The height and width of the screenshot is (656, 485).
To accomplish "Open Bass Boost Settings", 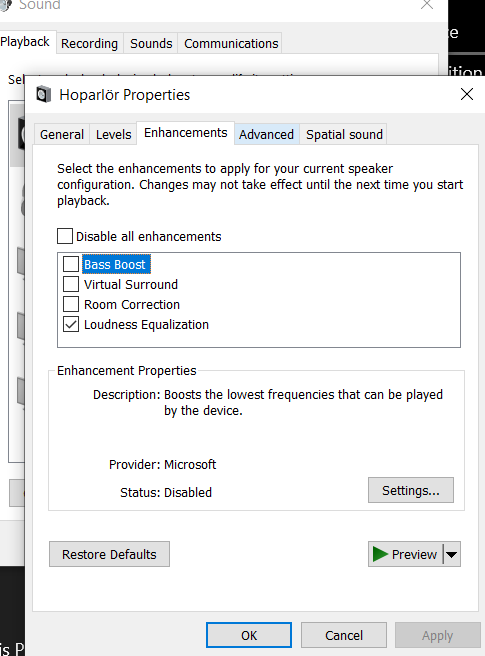I will tap(411, 490).
